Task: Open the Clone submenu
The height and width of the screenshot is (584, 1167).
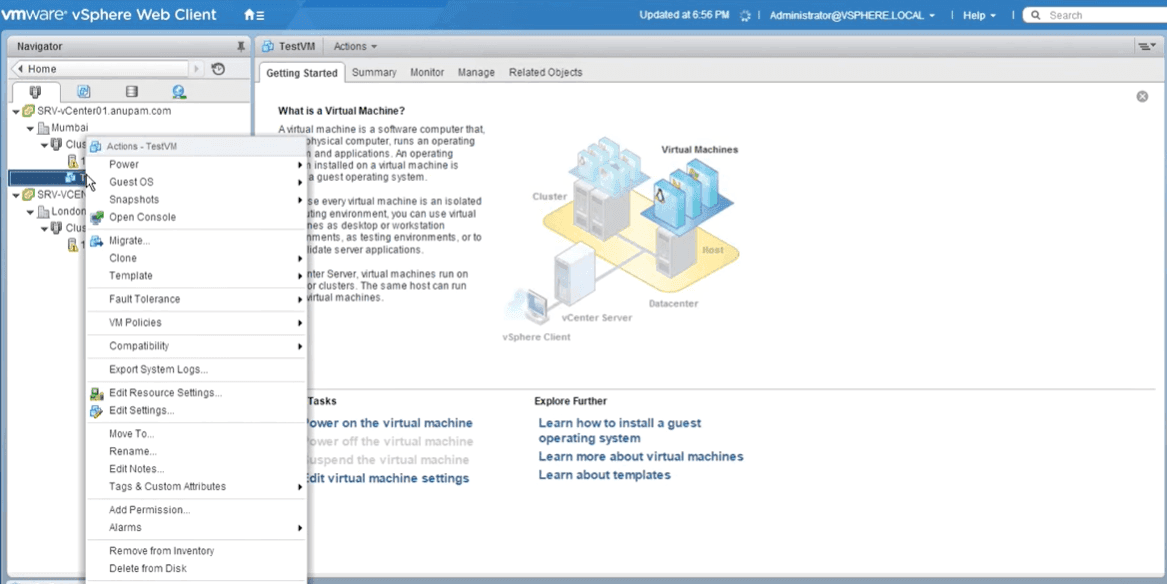Action: pyautogui.click(x=196, y=258)
